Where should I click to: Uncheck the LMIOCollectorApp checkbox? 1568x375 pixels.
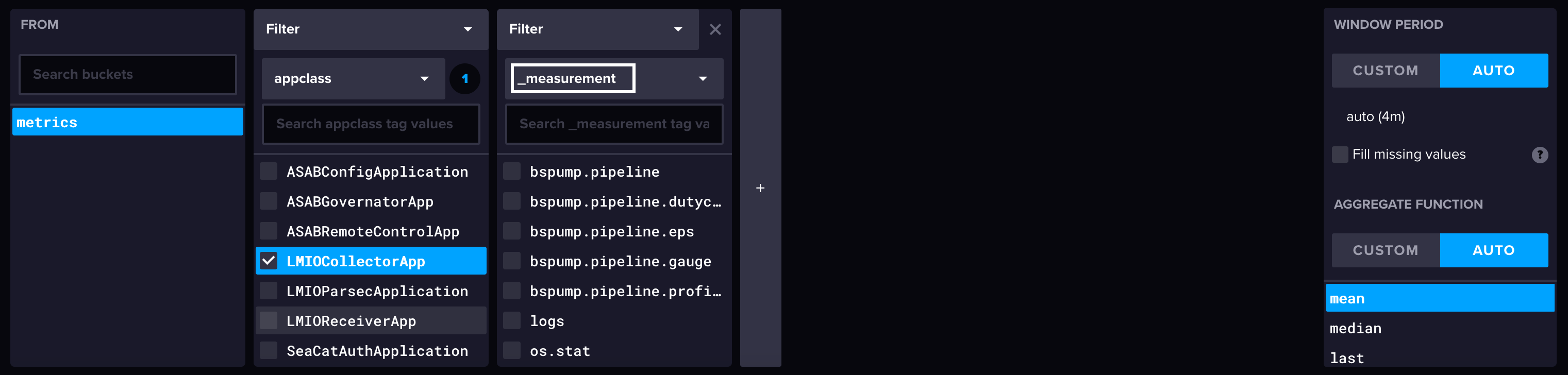point(269,261)
